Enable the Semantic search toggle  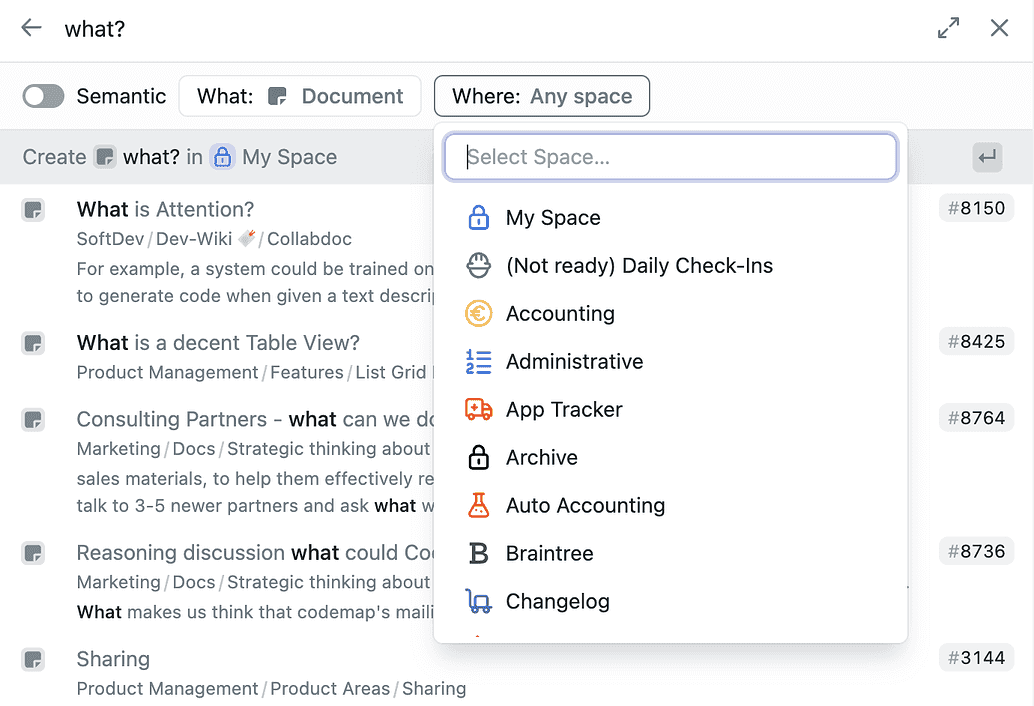(43, 96)
